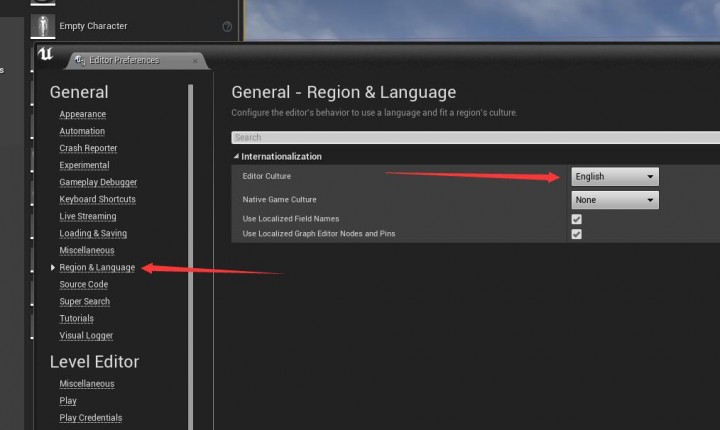Open the Editor Culture dropdown
Screen dimensions: 720x430
pyautogui.click(x=614, y=177)
